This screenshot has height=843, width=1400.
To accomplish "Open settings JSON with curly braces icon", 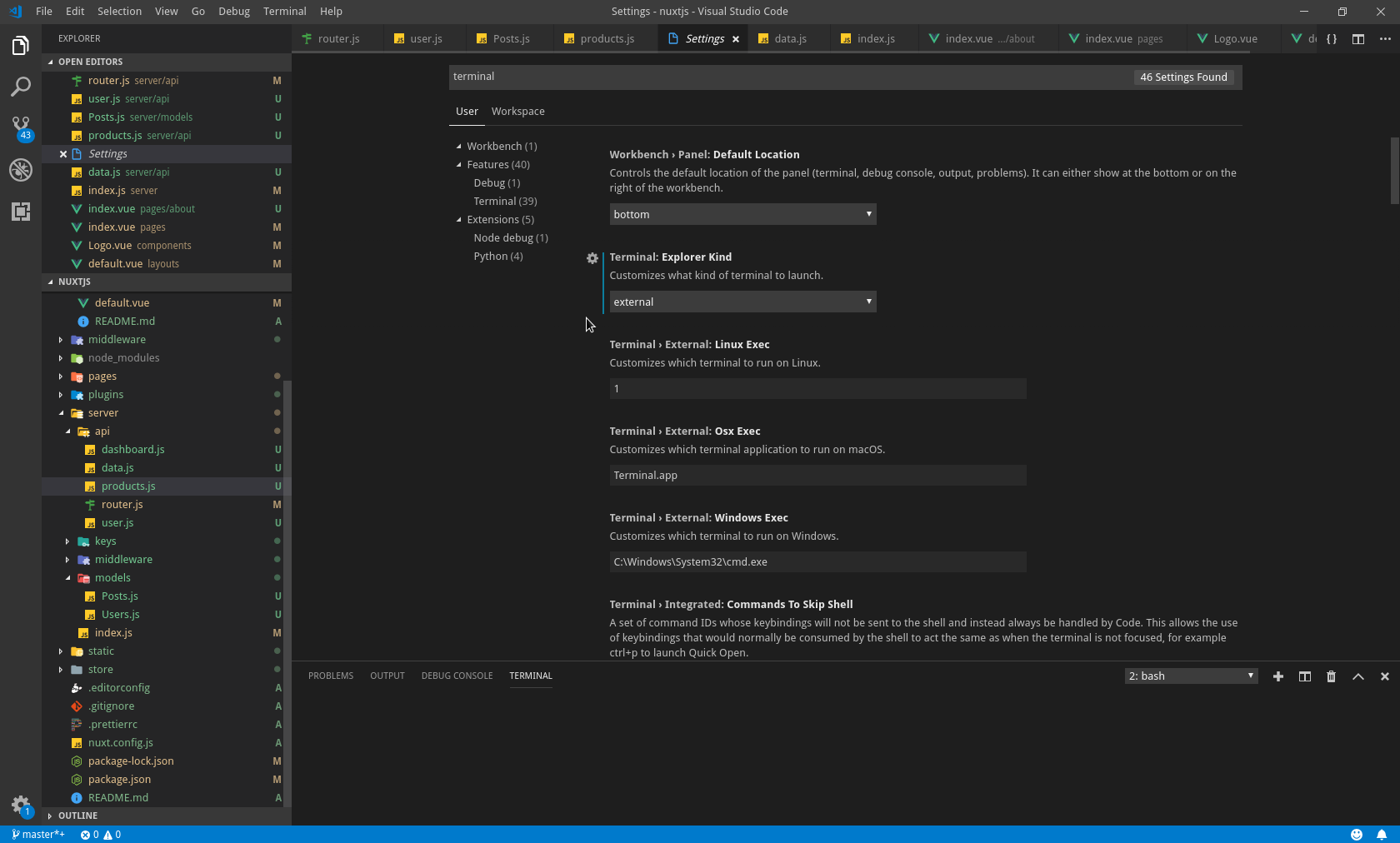I will pyautogui.click(x=1332, y=39).
